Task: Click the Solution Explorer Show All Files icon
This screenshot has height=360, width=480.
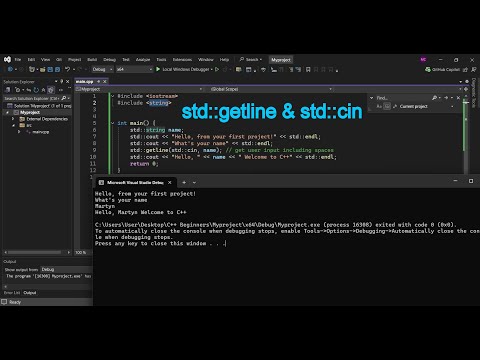Action: click(51, 90)
